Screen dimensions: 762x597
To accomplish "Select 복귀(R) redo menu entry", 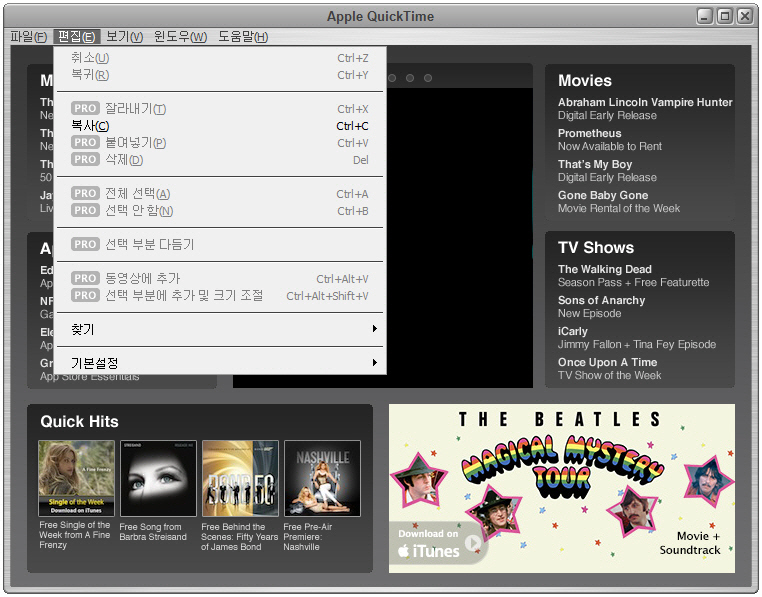I will [220, 75].
